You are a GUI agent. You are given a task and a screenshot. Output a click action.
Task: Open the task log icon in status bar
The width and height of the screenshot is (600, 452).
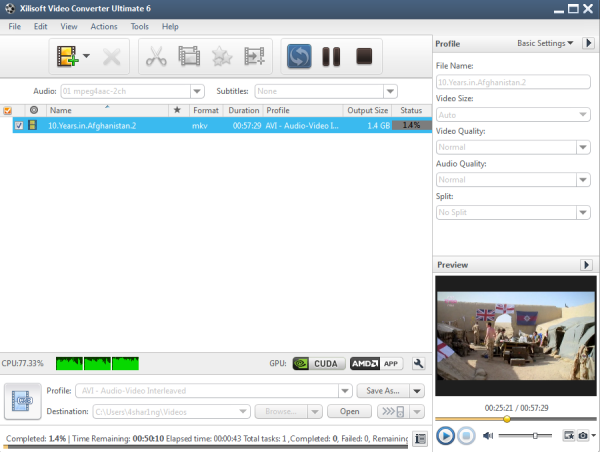tap(420, 439)
